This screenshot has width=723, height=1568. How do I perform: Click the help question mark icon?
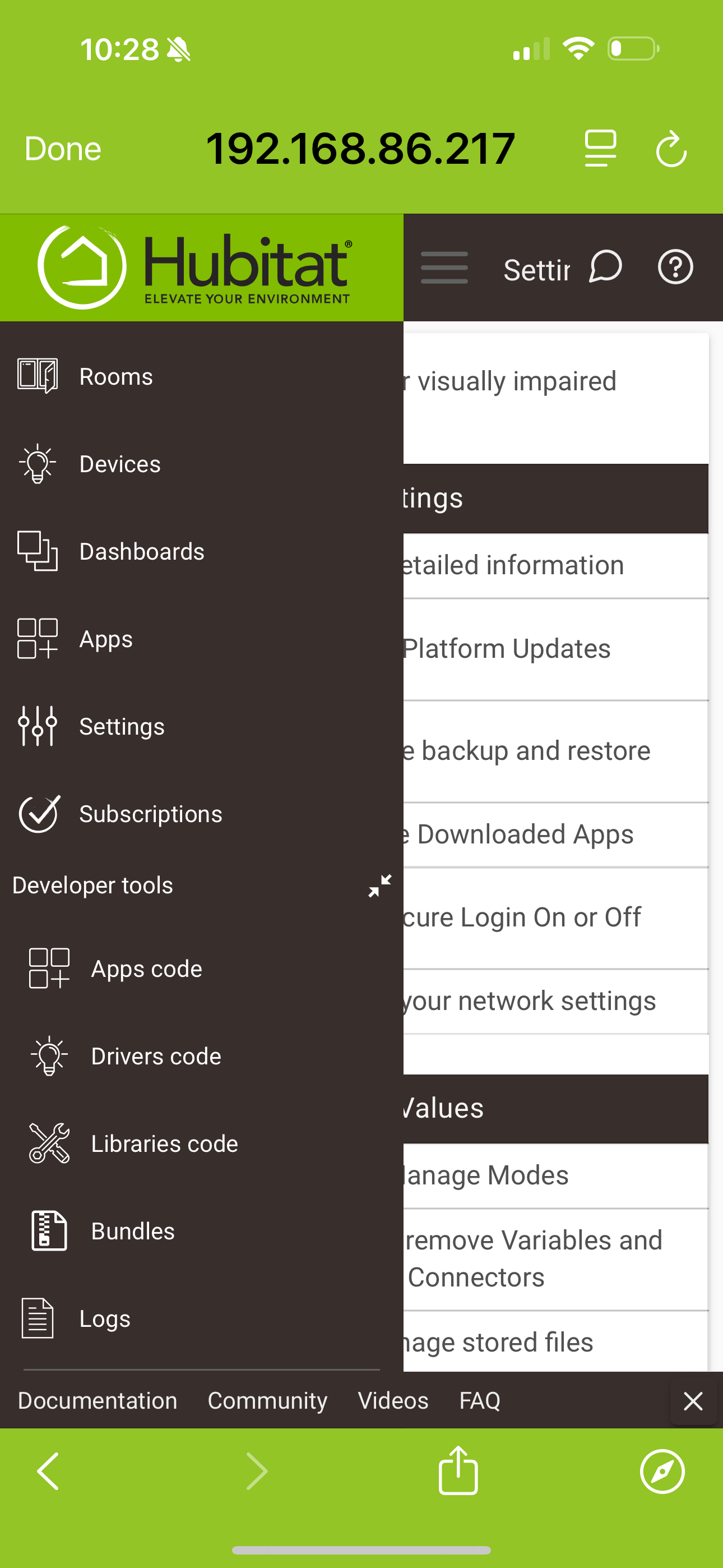[x=675, y=266]
